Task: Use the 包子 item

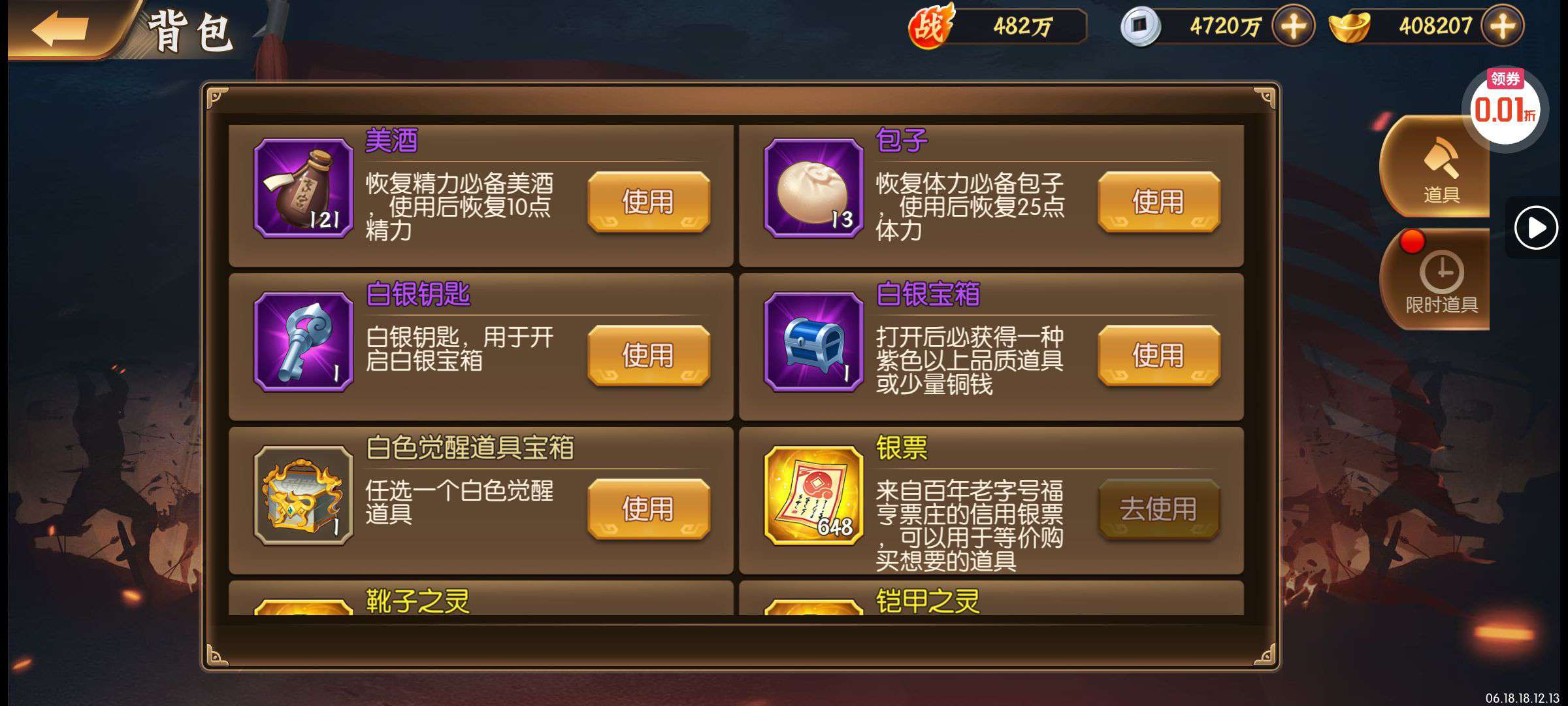Action: (1158, 201)
